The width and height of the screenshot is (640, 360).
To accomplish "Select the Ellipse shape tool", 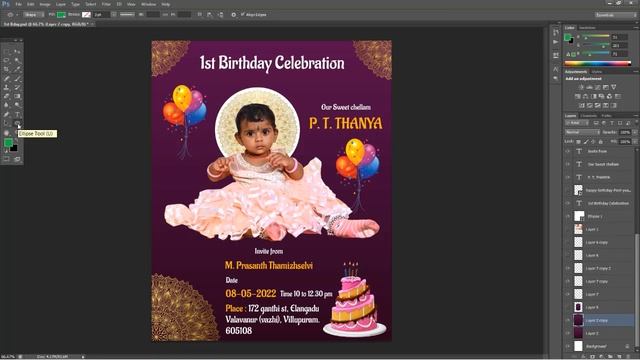I will pyautogui.click(x=17, y=123).
